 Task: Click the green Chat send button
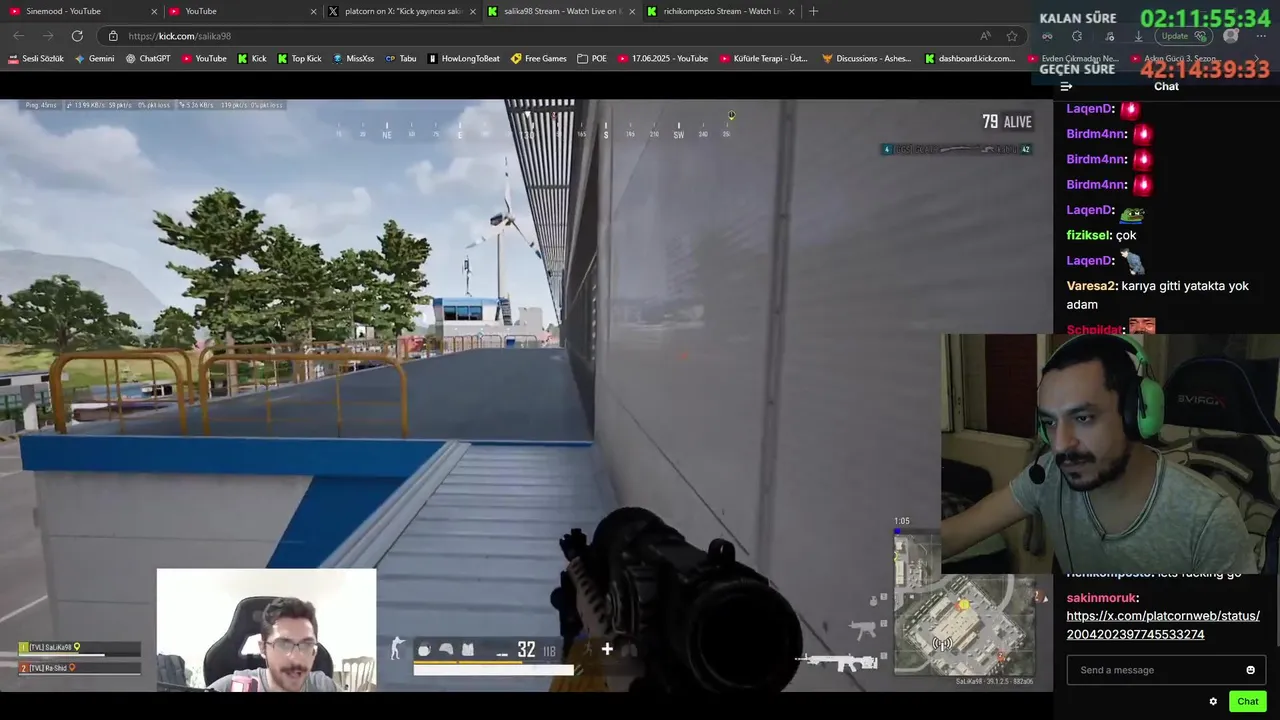(1248, 701)
